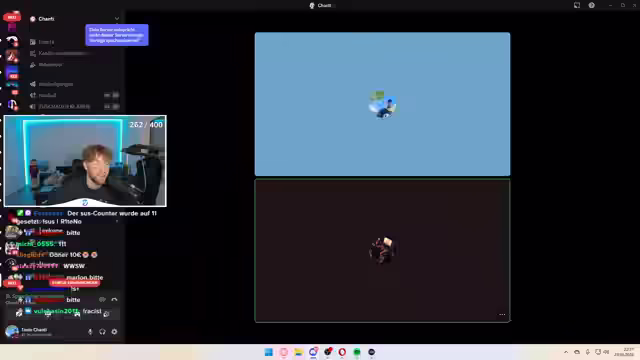This screenshot has width=640, height=360.
Task: Open the Opera browser taskbar icon
Action: click(342, 352)
